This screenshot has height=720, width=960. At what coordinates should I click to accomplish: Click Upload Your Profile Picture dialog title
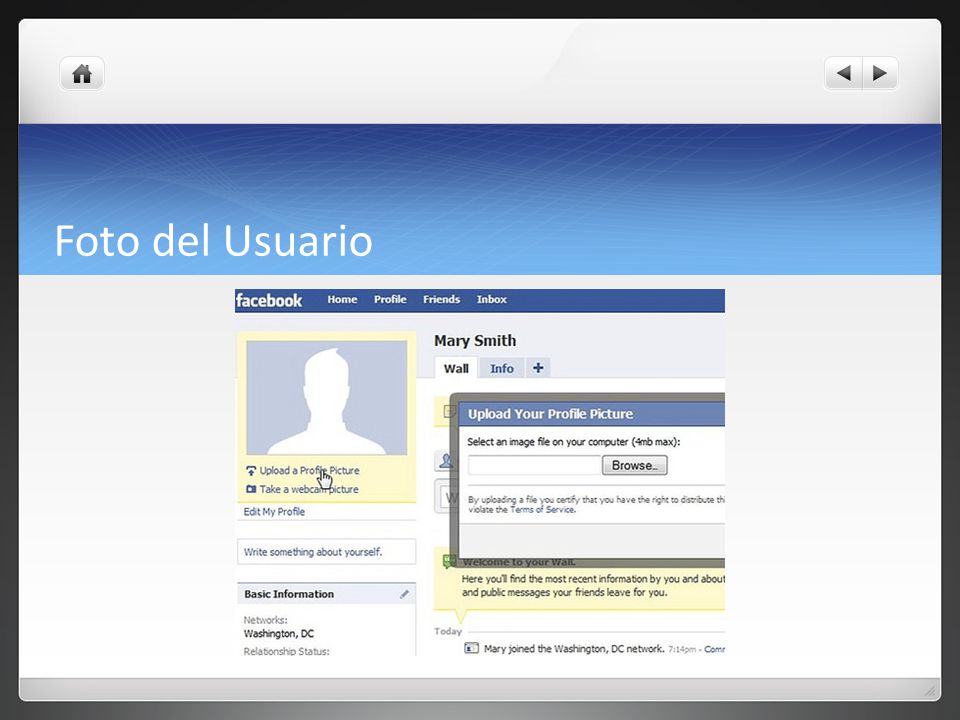[x=550, y=414]
